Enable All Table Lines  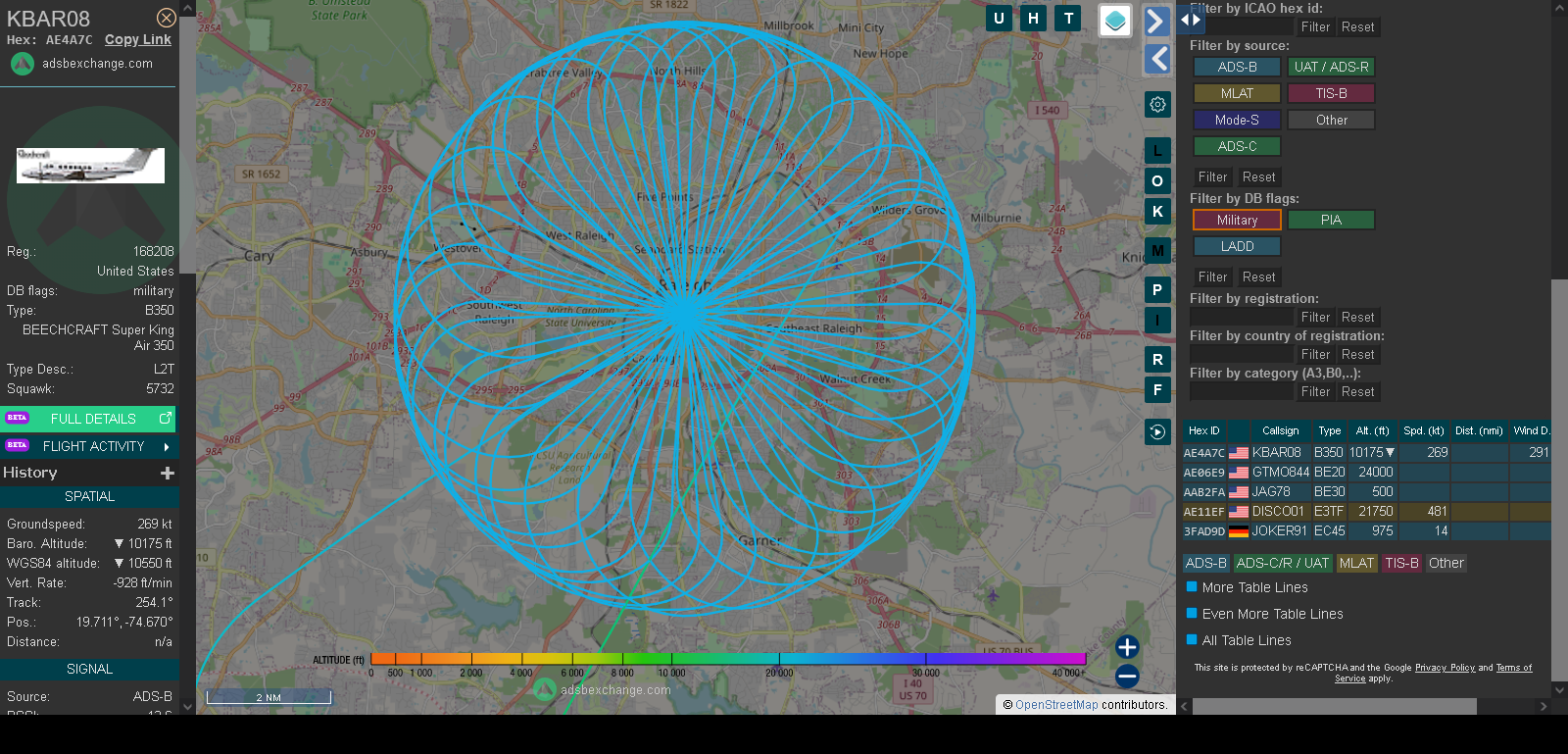click(x=1192, y=640)
